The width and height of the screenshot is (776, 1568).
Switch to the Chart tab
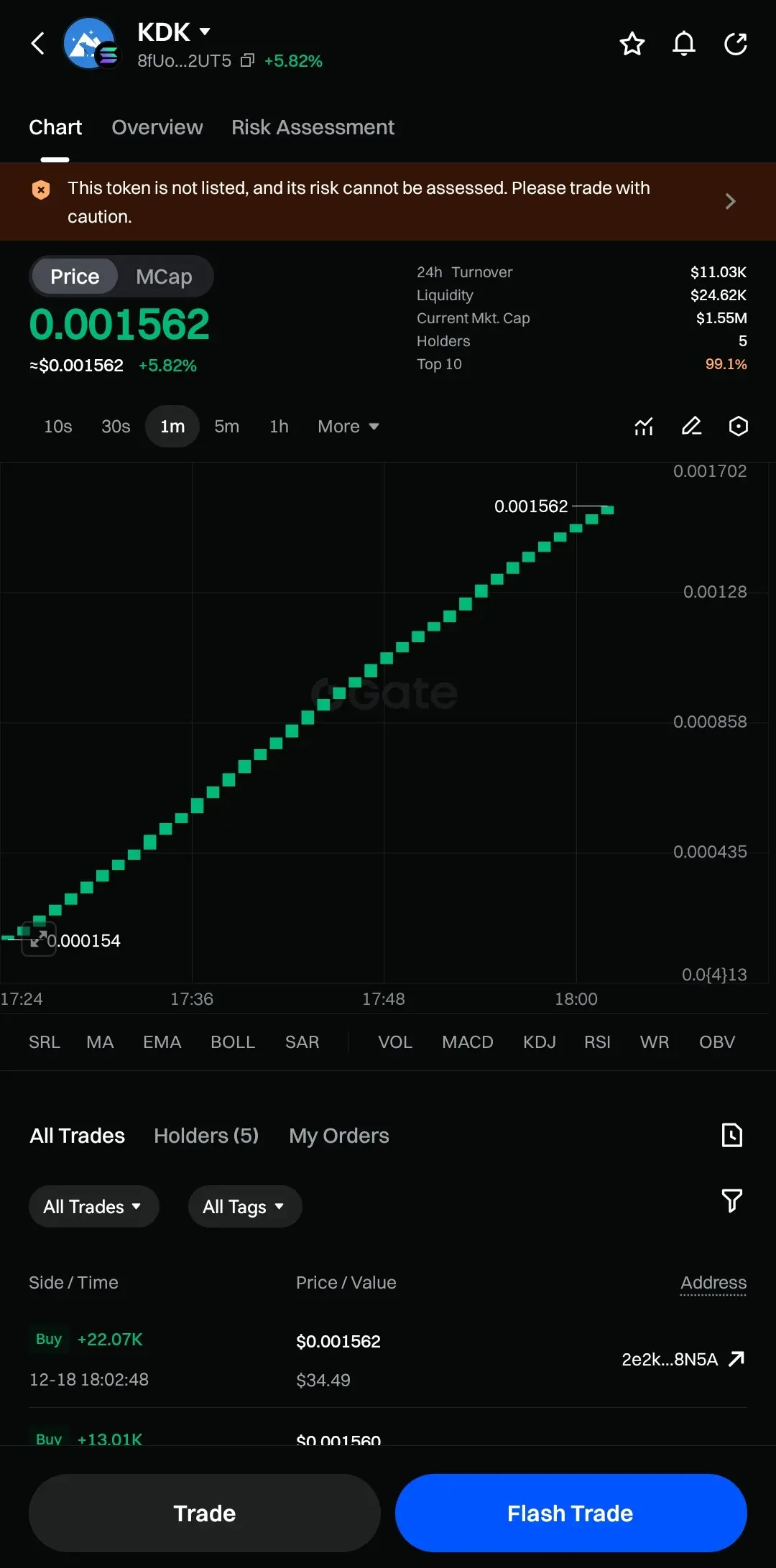point(55,128)
